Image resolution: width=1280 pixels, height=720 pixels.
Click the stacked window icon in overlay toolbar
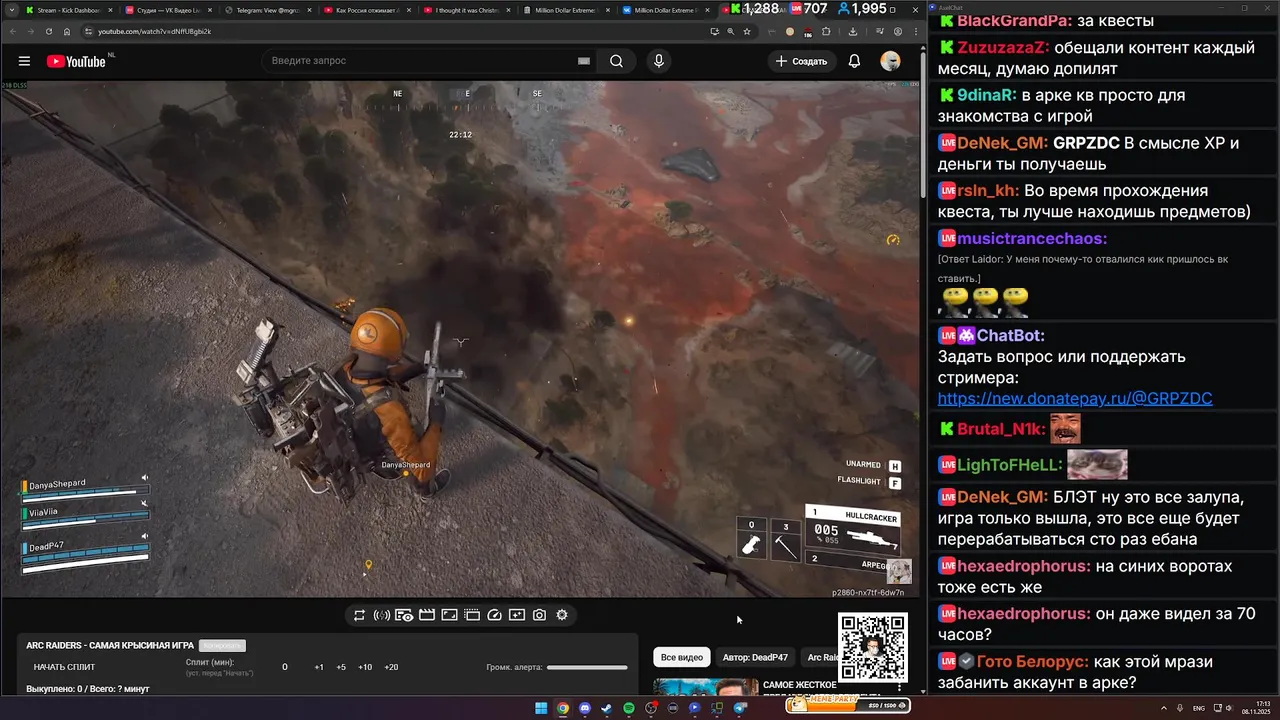point(472,615)
